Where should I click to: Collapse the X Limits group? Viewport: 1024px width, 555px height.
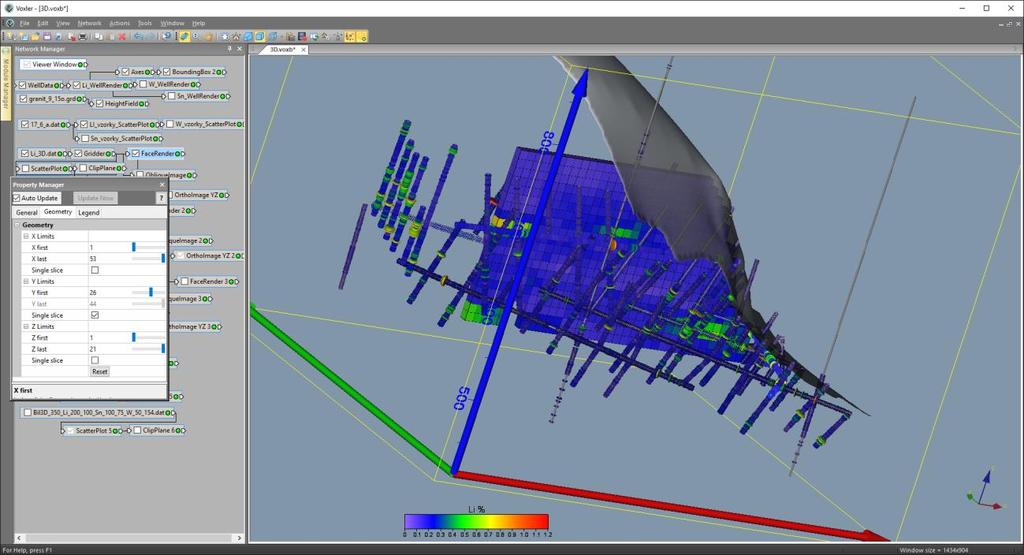click(26, 236)
